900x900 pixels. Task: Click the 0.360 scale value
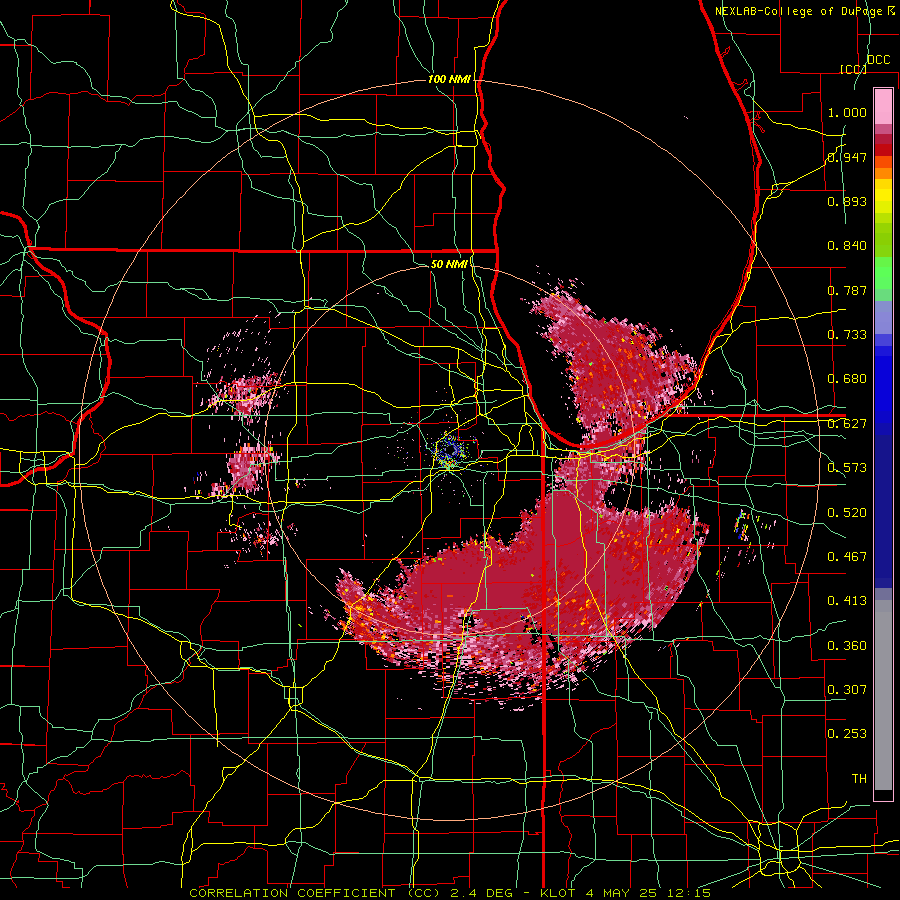pos(847,646)
